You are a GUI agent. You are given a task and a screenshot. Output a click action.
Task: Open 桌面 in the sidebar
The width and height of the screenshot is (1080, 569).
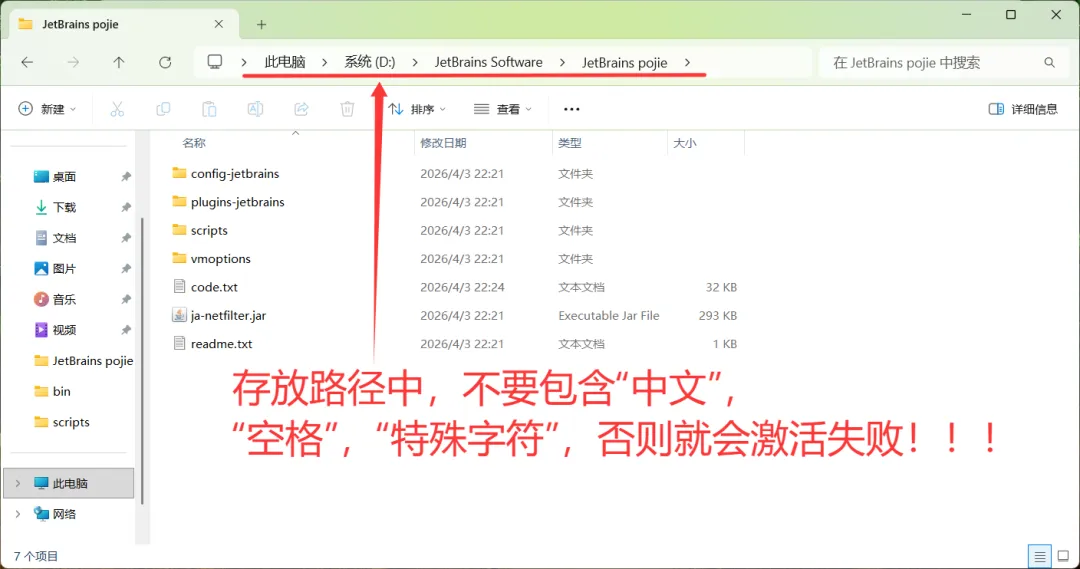tap(55, 176)
